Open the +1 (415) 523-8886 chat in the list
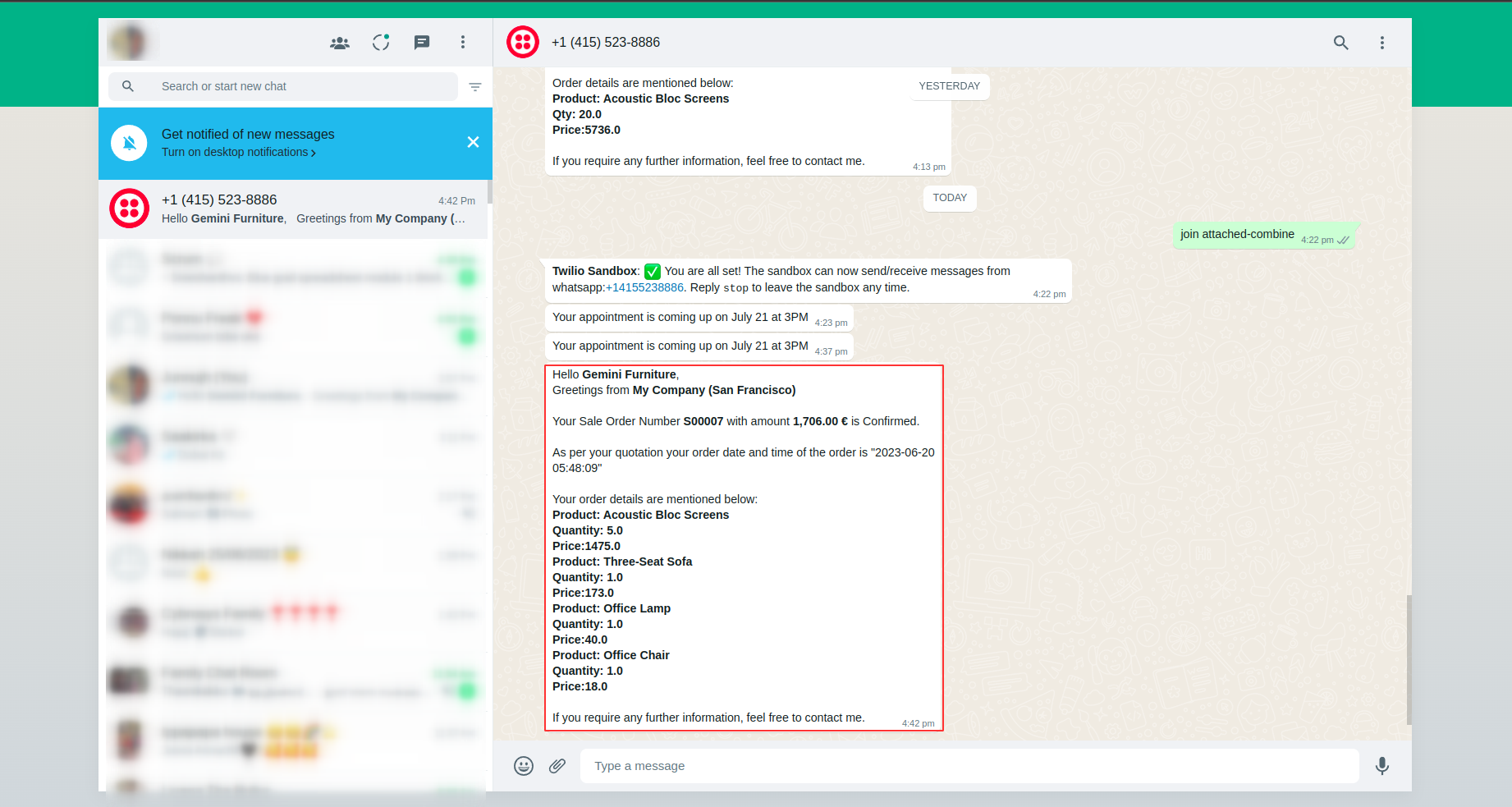This screenshot has height=807, width=1512. click(x=294, y=209)
